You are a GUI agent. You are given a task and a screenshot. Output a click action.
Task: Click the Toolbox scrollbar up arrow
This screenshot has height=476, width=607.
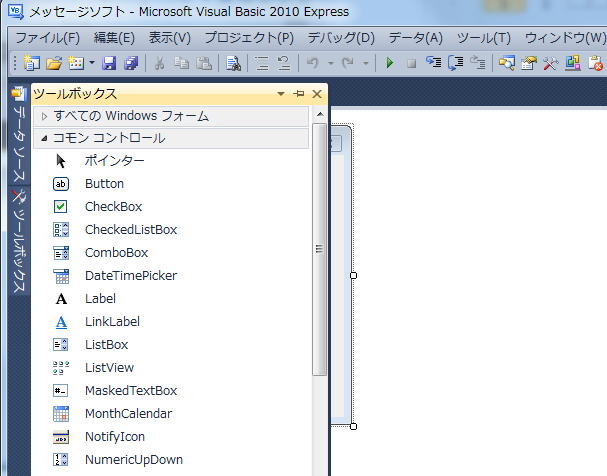[320, 114]
